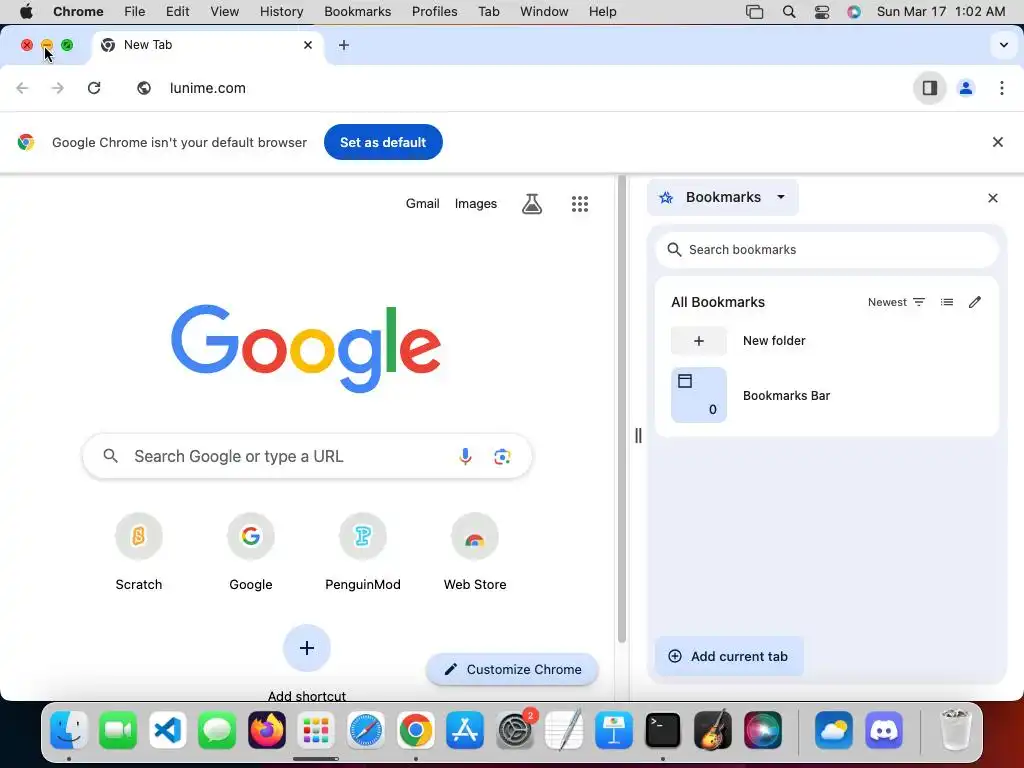
Task: Open Control Center in menu bar
Action: point(822,12)
